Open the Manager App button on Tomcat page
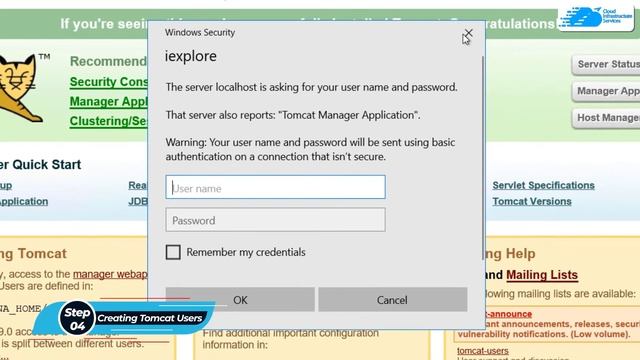The height and width of the screenshot is (360, 640). 607,91
